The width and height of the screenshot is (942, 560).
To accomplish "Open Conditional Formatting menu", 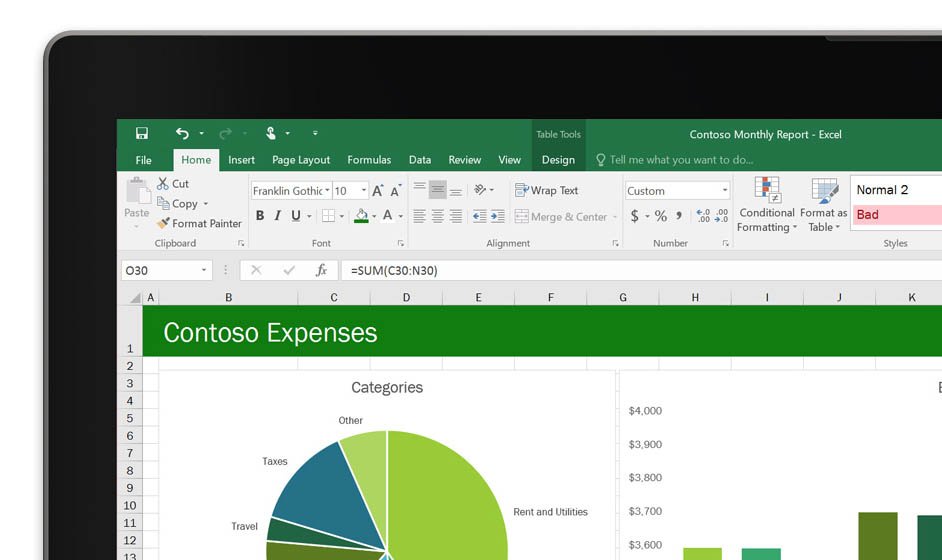I will click(x=767, y=205).
